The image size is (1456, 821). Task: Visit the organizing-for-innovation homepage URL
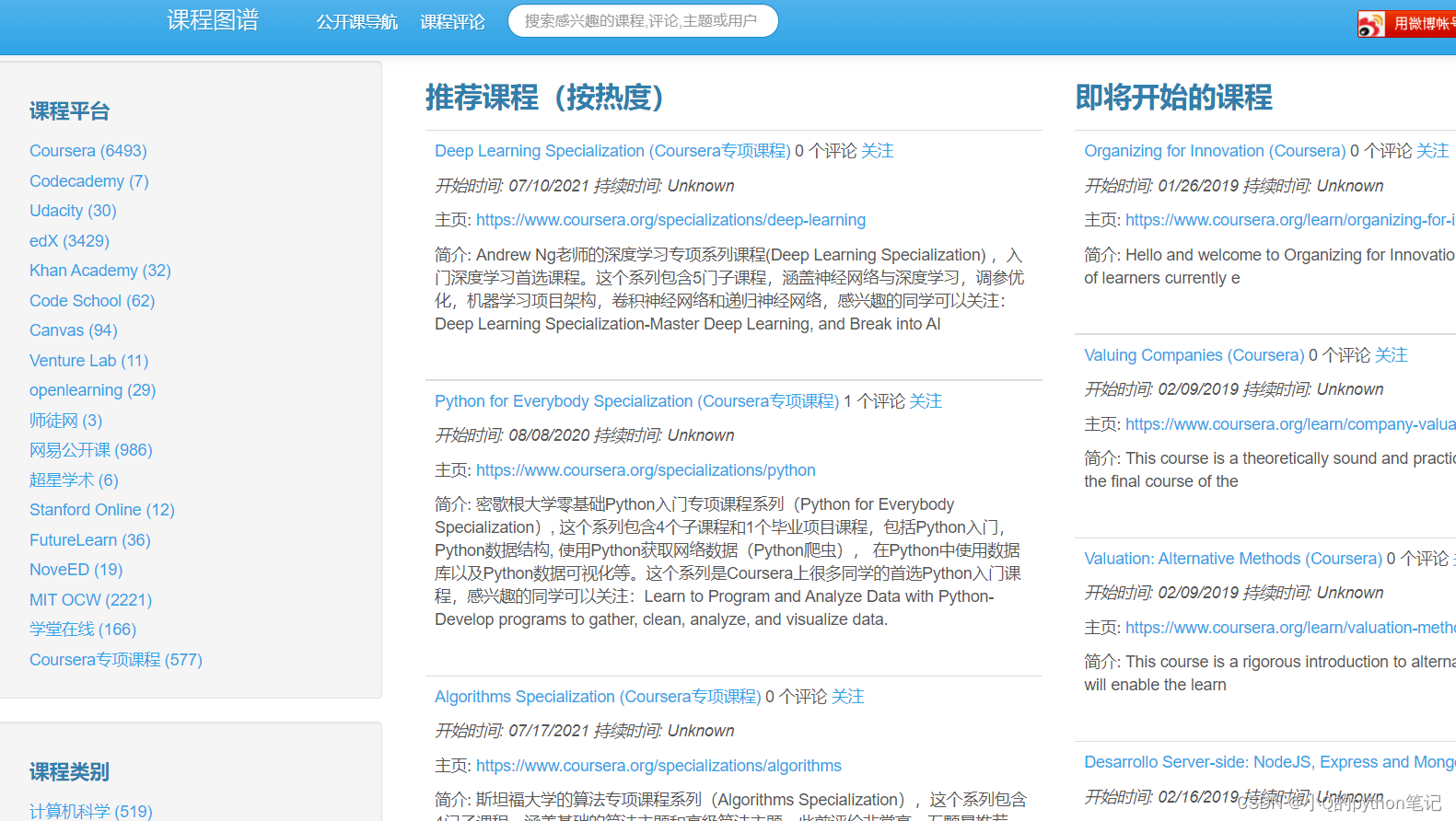click(1290, 220)
